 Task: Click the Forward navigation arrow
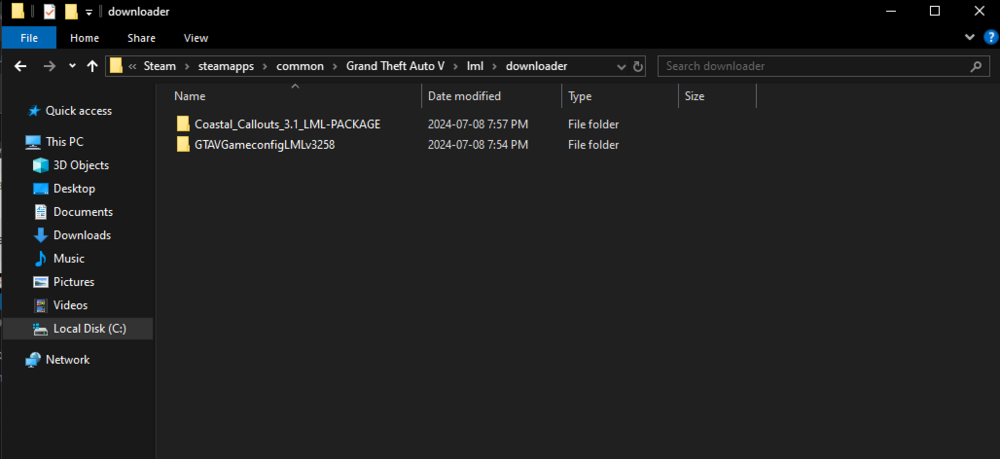(x=50, y=66)
